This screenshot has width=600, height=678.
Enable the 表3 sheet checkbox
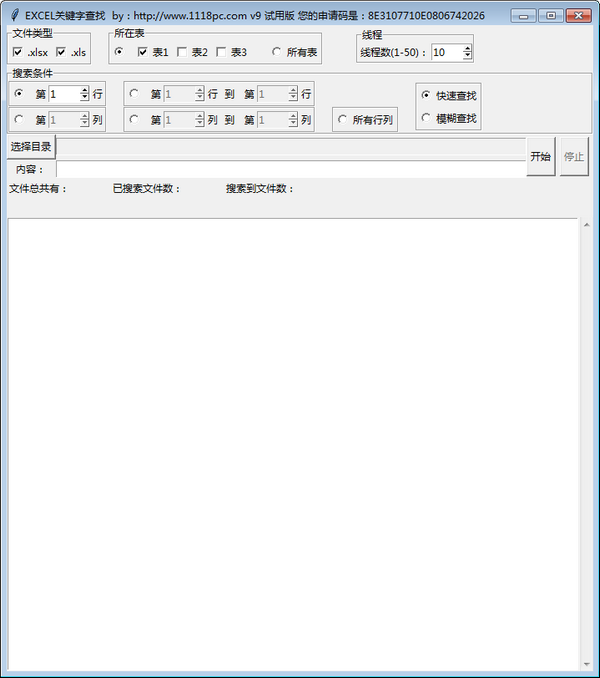(x=221, y=52)
